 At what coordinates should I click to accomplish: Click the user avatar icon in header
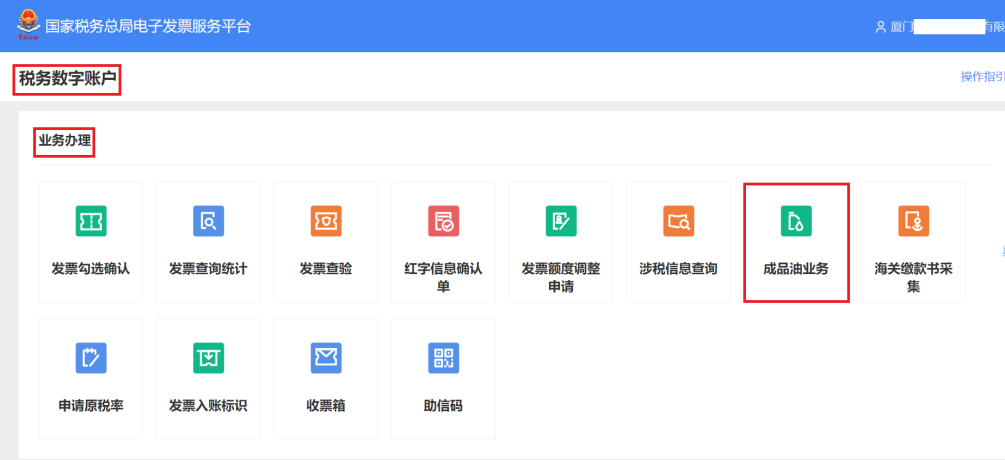tap(880, 27)
